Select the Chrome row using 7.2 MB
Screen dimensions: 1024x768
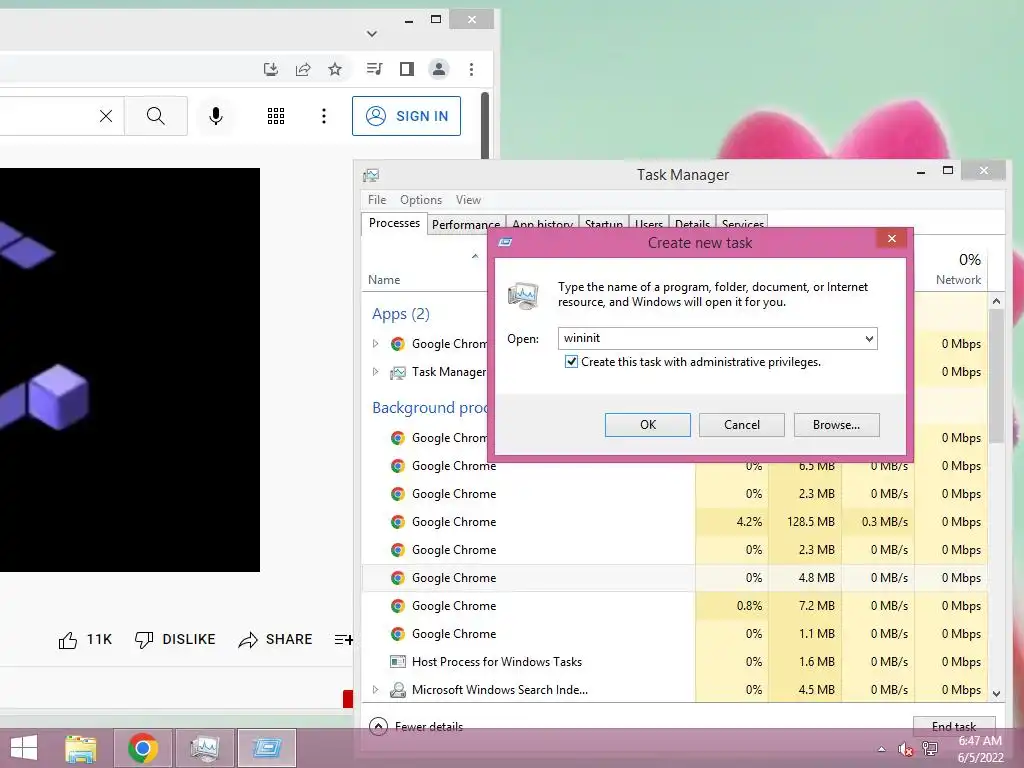[675, 606]
